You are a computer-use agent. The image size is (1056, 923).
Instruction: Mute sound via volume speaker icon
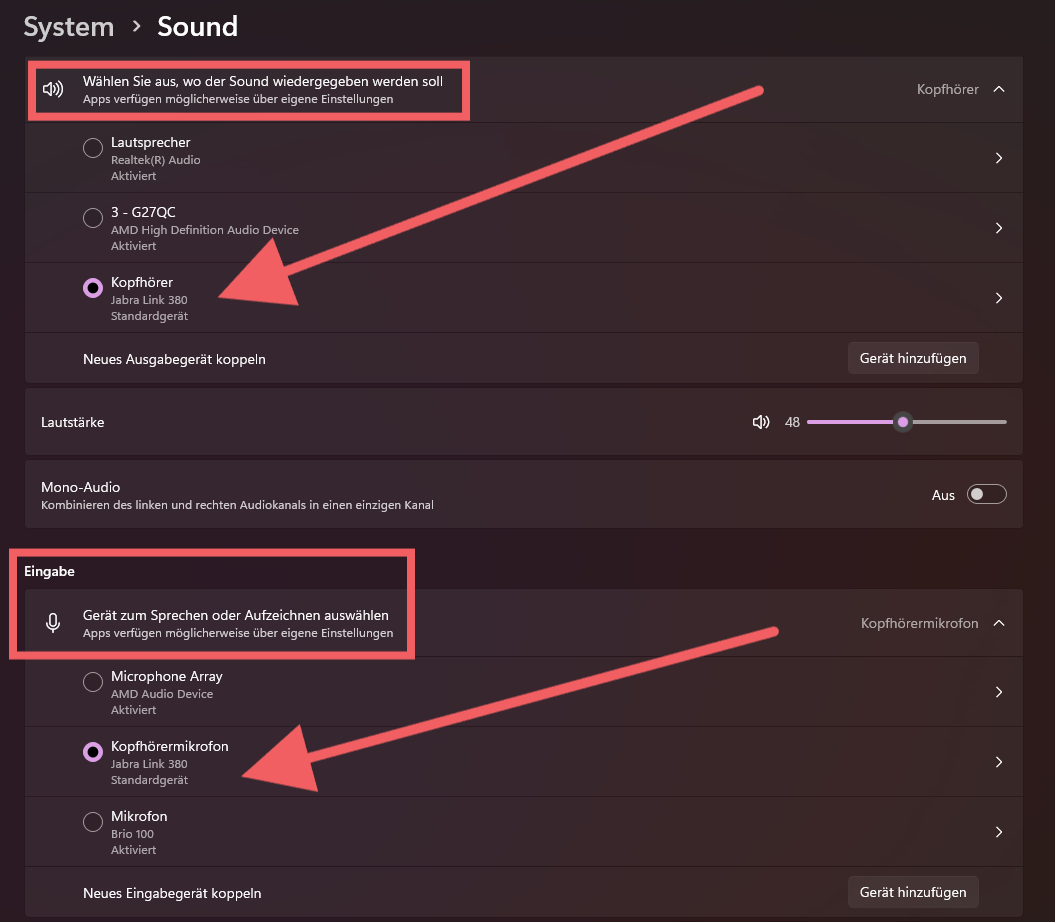pos(761,422)
